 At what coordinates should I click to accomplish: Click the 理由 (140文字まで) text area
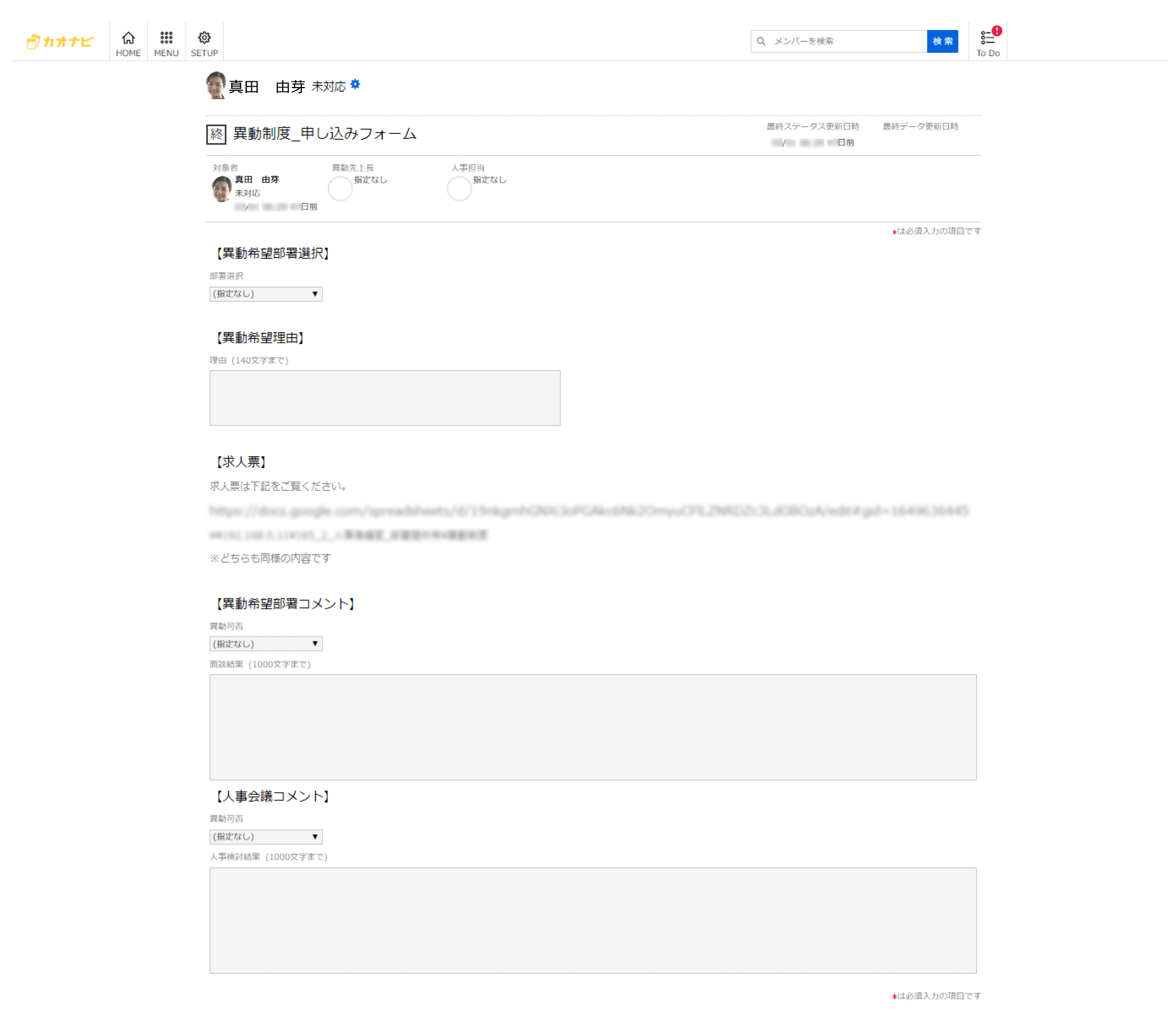385,398
